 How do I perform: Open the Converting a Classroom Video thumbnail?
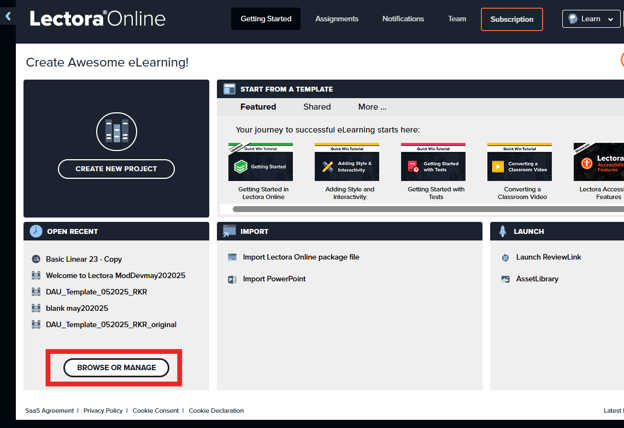click(x=520, y=162)
